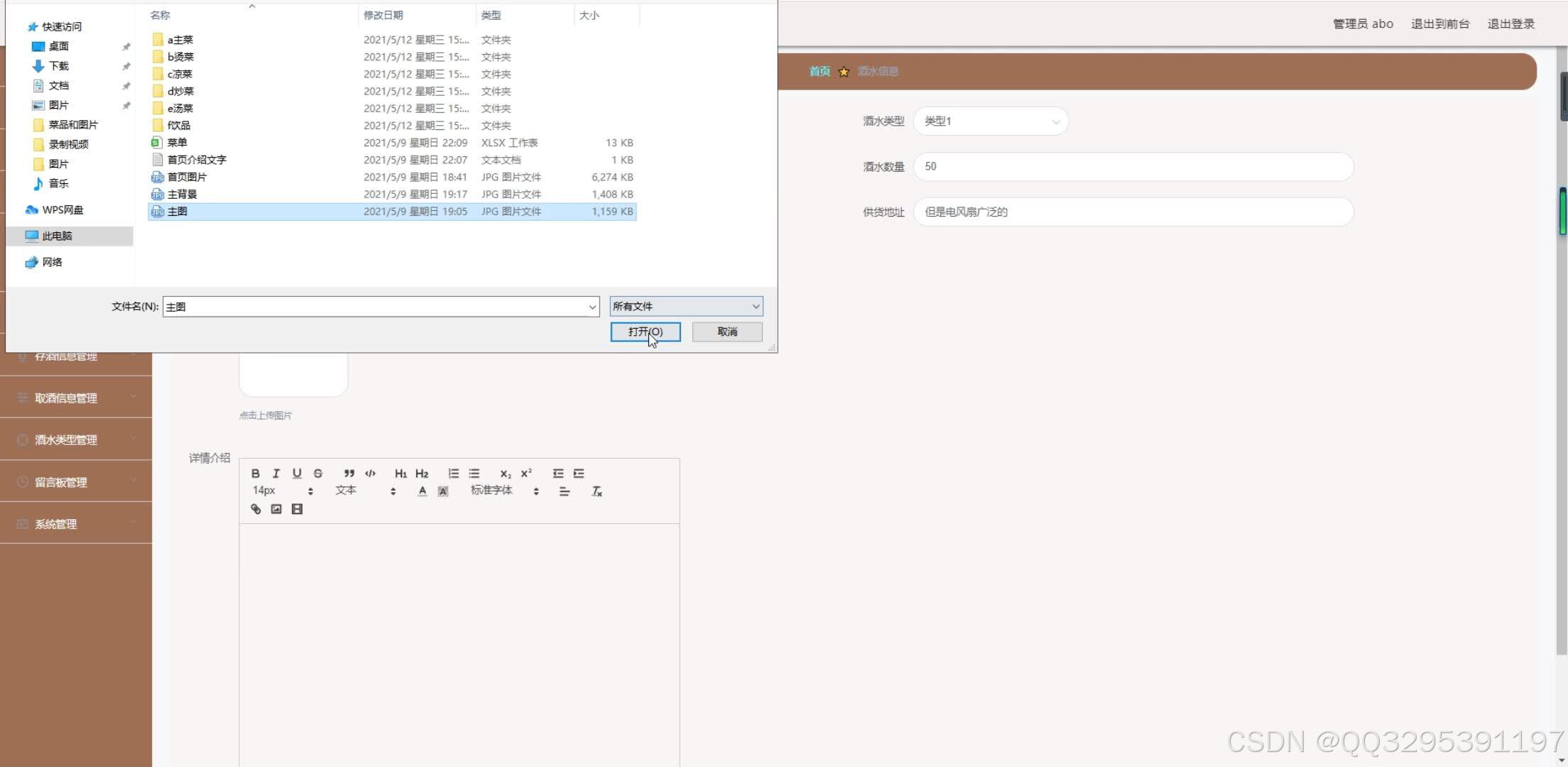The height and width of the screenshot is (767, 1568).
Task: Decrease paragraph indent
Action: [558, 474]
